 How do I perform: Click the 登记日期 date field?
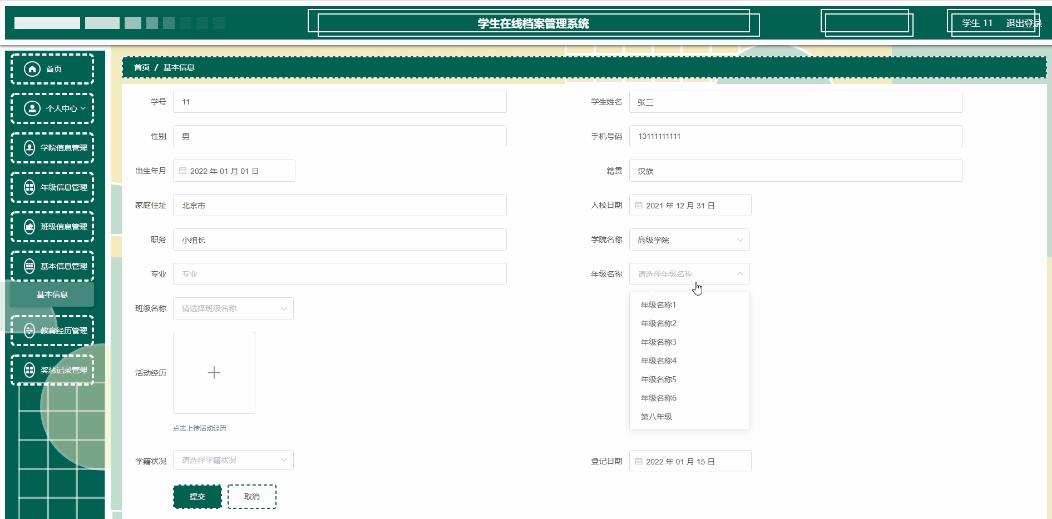tap(690, 461)
